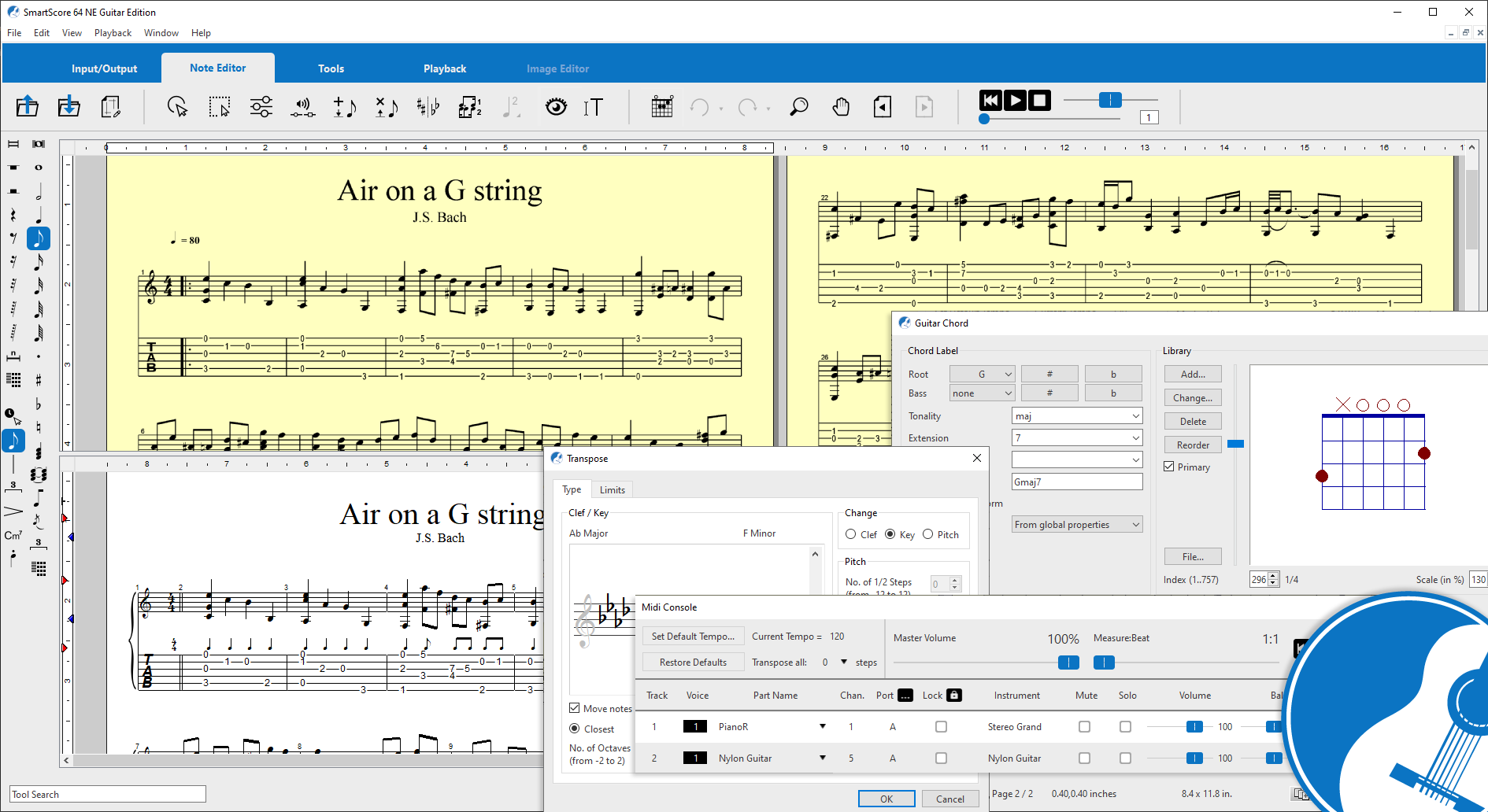Click the redo arrow icon

[747, 107]
